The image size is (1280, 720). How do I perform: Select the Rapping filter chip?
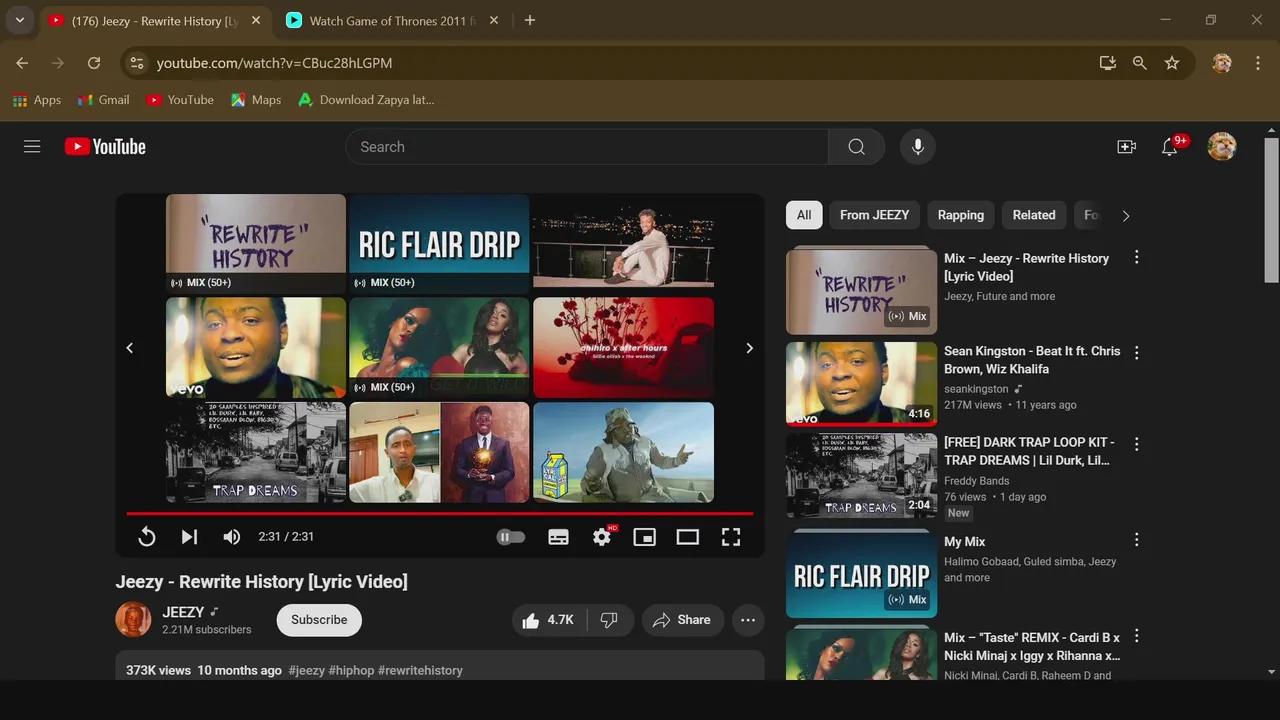coord(960,215)
